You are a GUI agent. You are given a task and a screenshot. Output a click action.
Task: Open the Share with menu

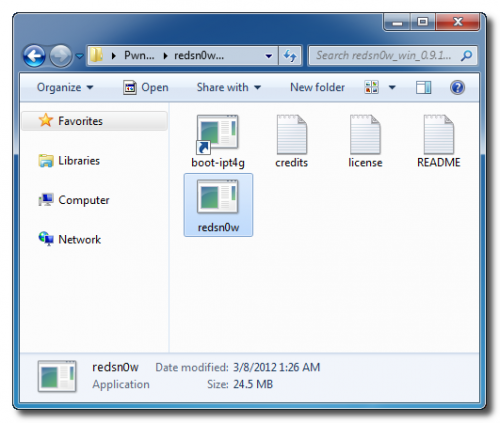coord(229,87)
